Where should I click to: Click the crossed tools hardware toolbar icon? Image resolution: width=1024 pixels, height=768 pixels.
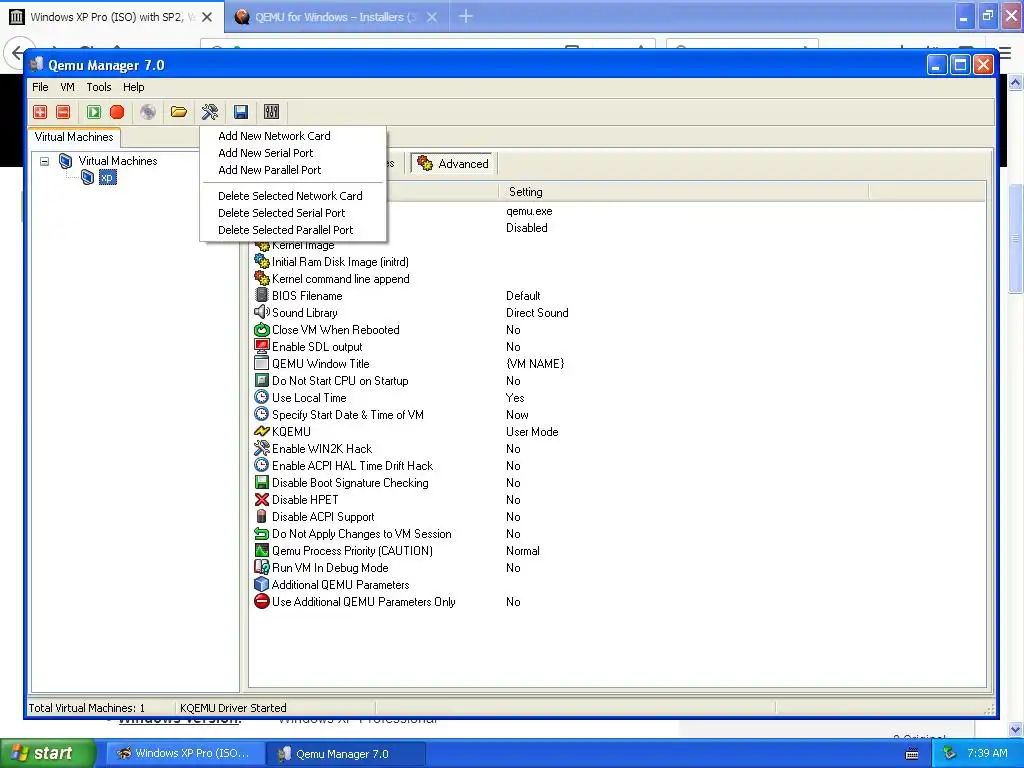pyautogui.click(x=210, y=112)
